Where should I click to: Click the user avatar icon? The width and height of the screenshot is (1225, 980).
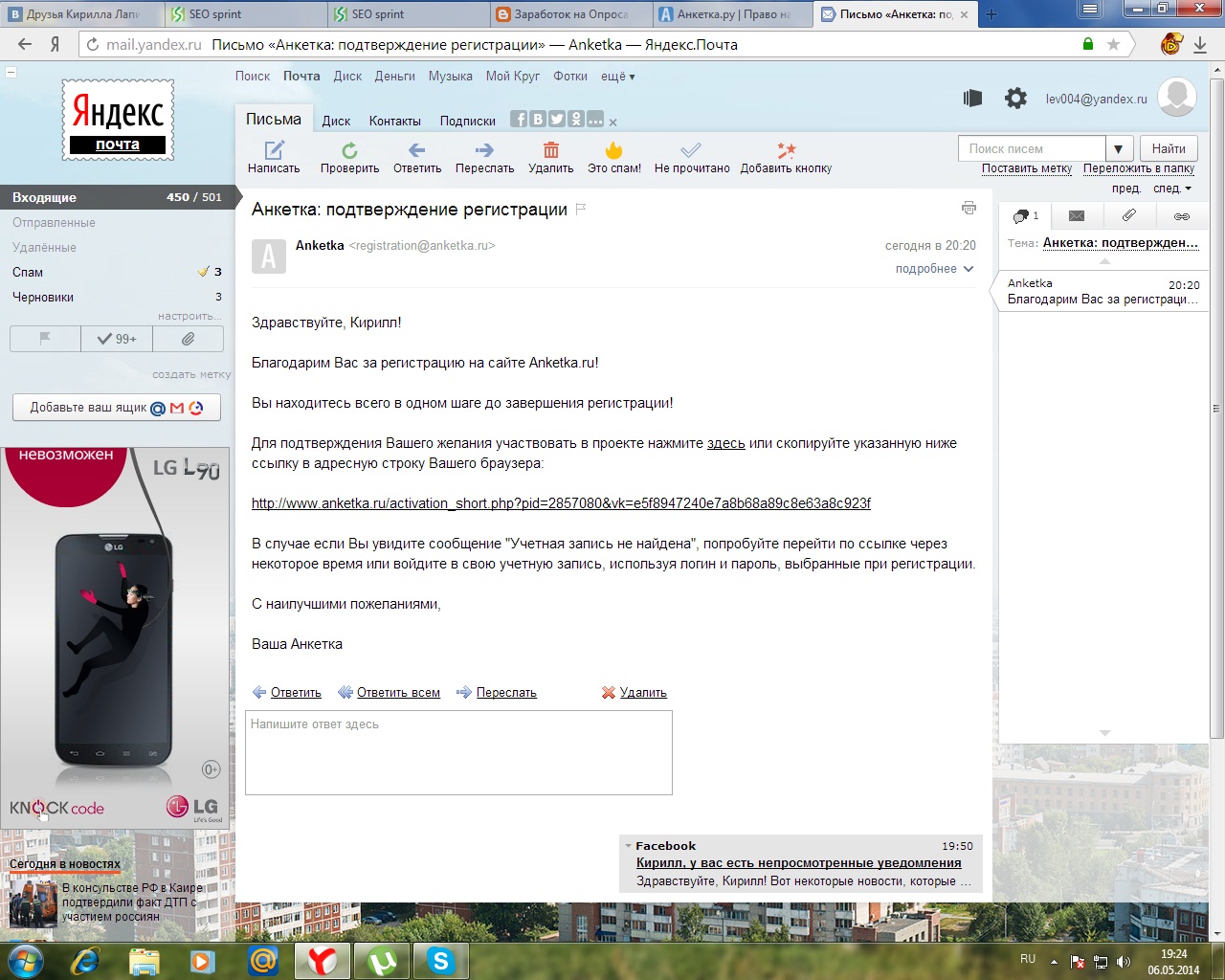point(1177,97)
